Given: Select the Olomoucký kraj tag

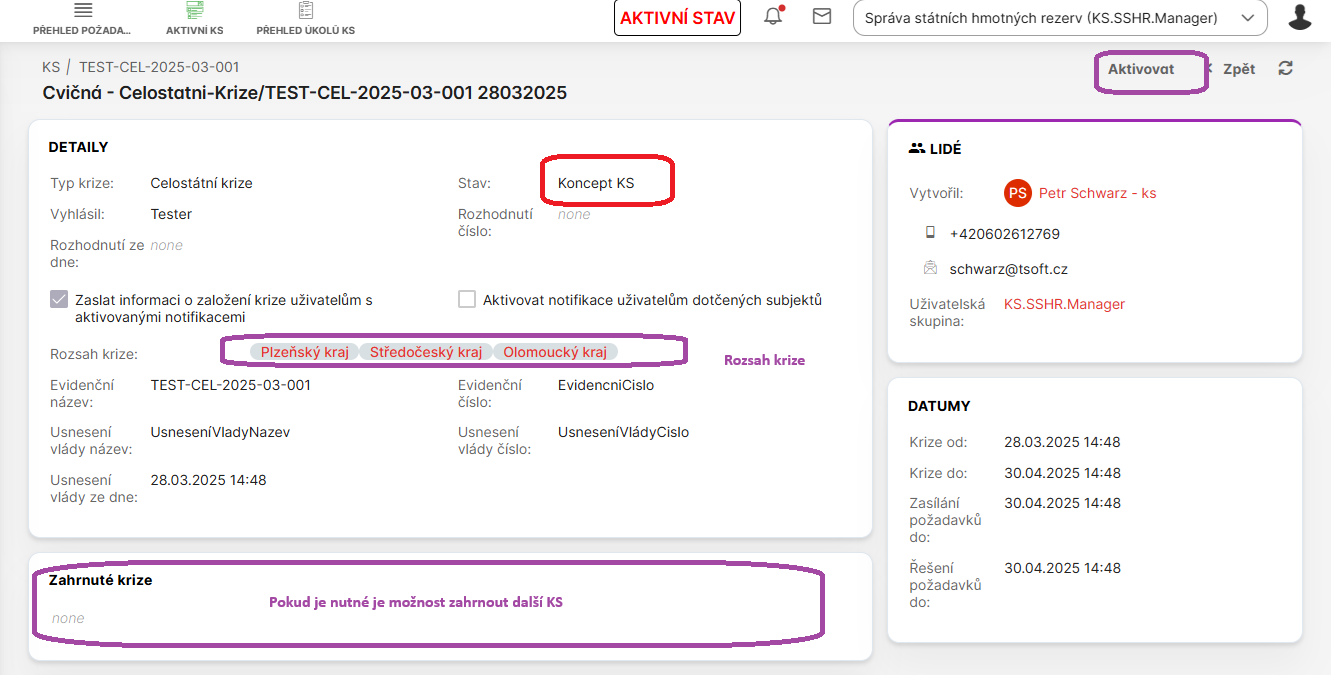Looking at the screenshot, I should click(555, 352).
